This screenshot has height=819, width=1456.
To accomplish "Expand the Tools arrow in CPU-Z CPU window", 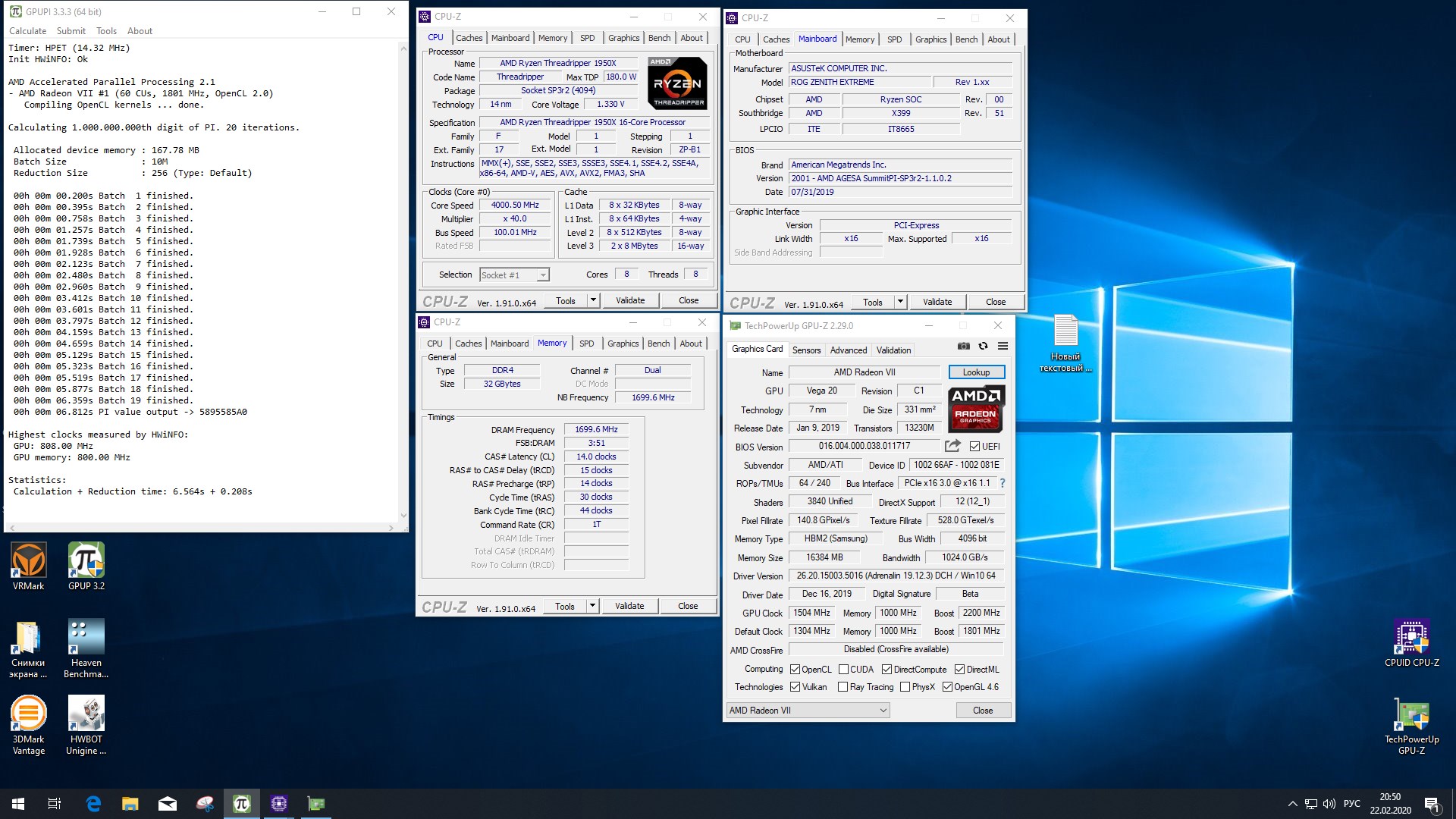I will (x=593, y=300).
